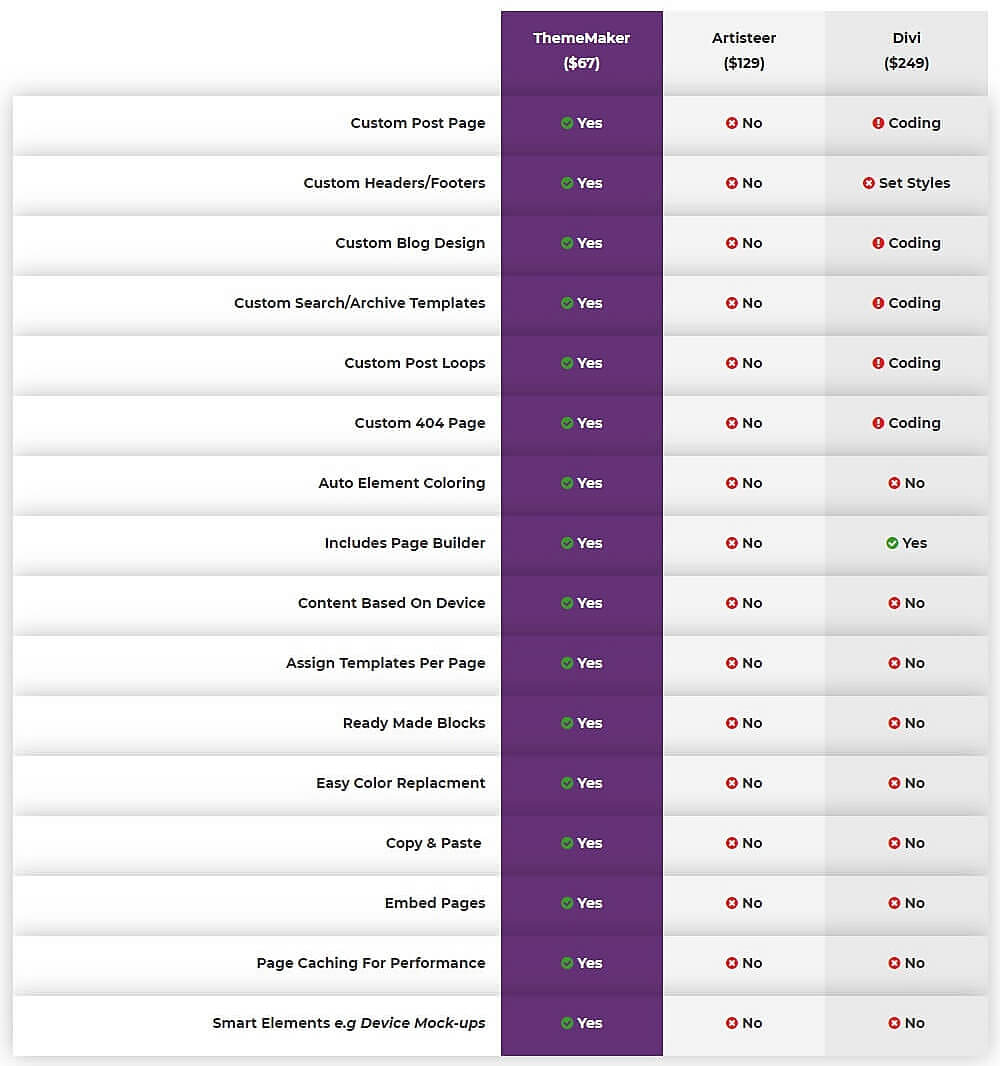Click the red X icon in Artisteer Custom Headers/Footers row
Viewport: 1000px width, 1066px height.
coord(731,183)
